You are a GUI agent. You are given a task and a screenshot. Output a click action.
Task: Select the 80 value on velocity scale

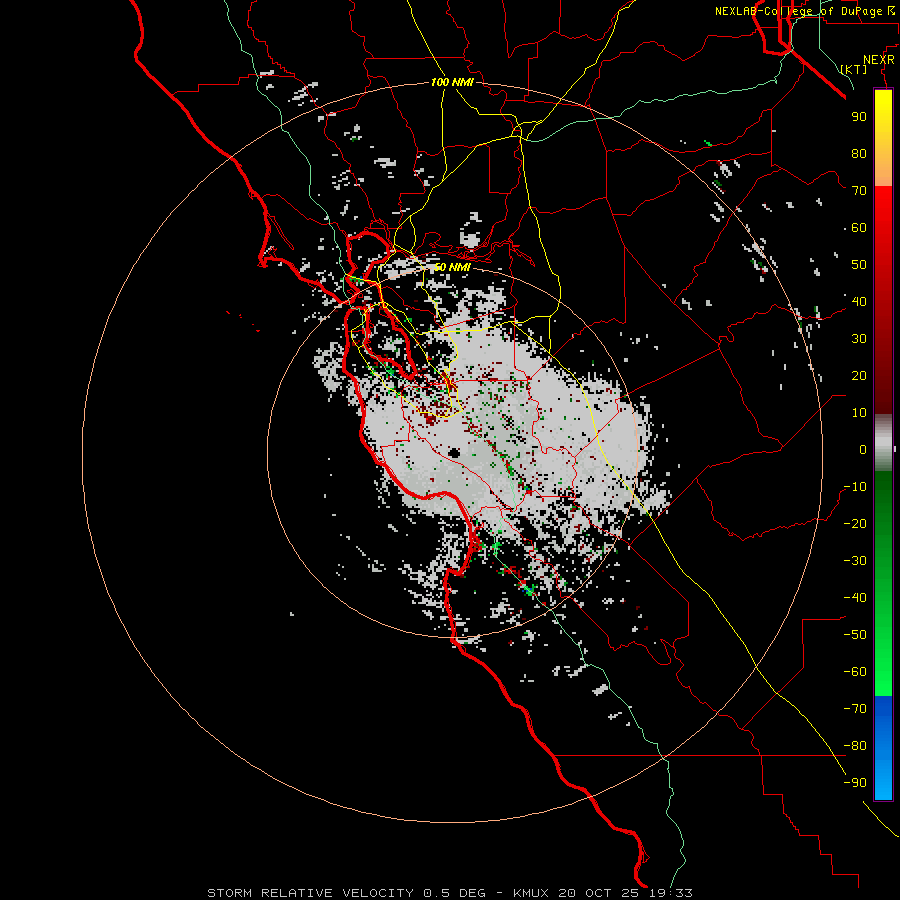pyautogui.click(x=859, y=153)
